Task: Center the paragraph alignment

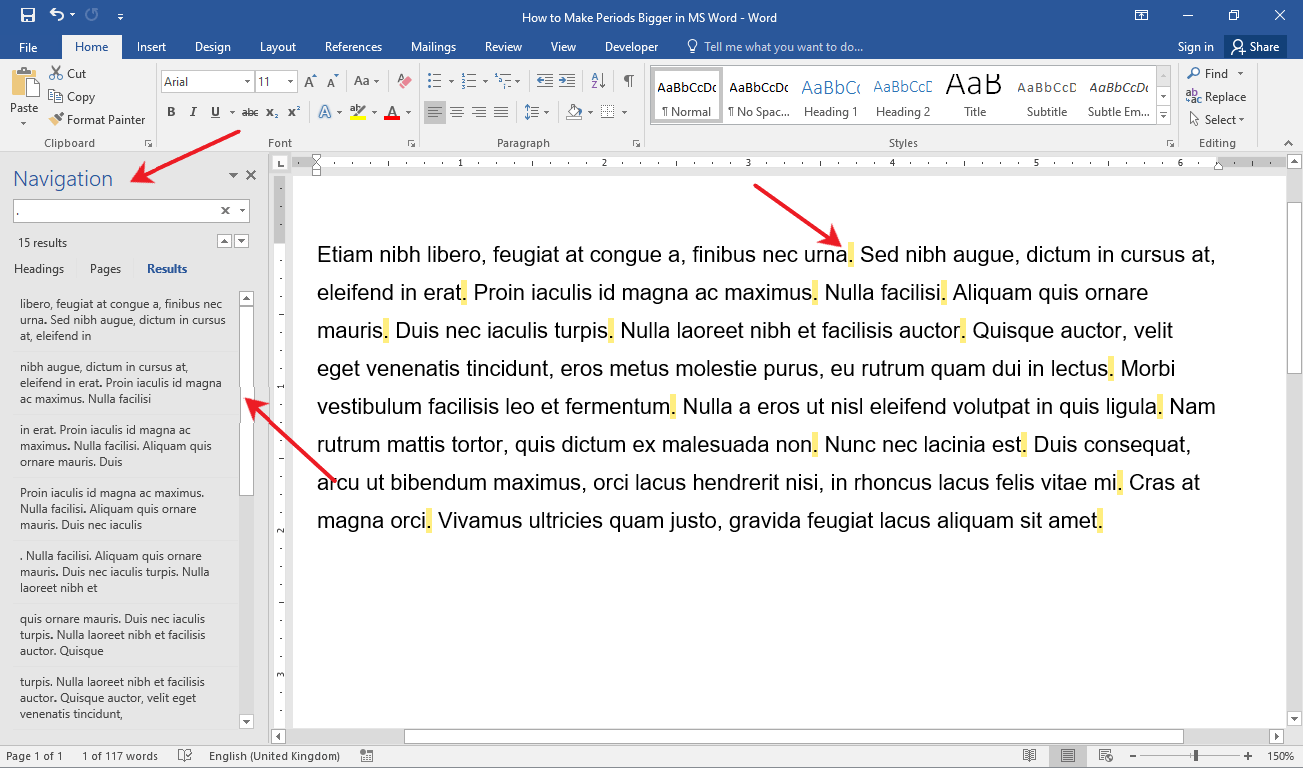Action: point(457,112)
